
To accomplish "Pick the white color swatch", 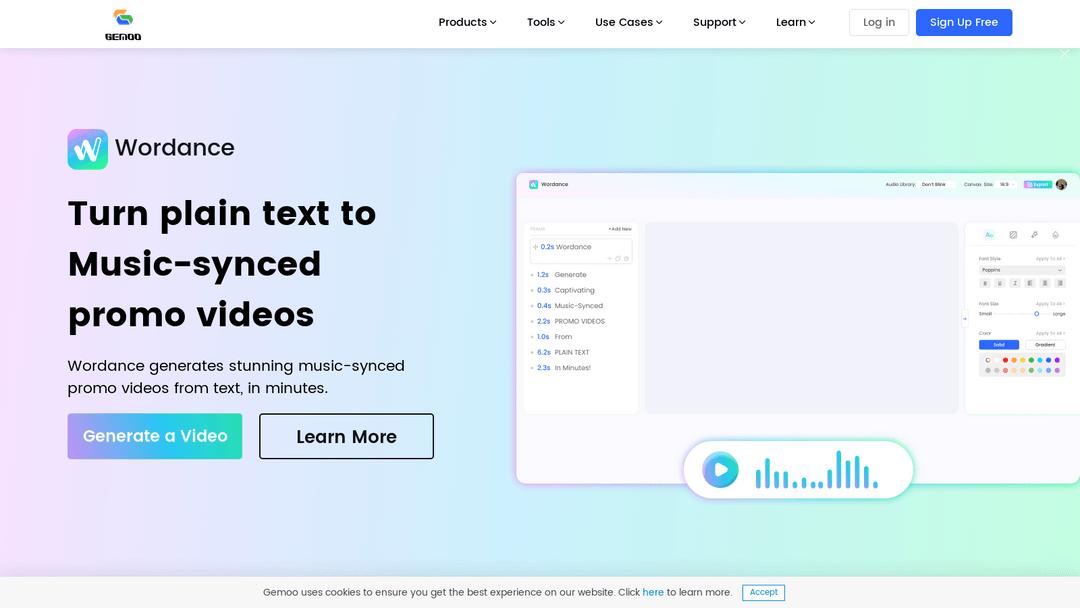I will [997, 360].
